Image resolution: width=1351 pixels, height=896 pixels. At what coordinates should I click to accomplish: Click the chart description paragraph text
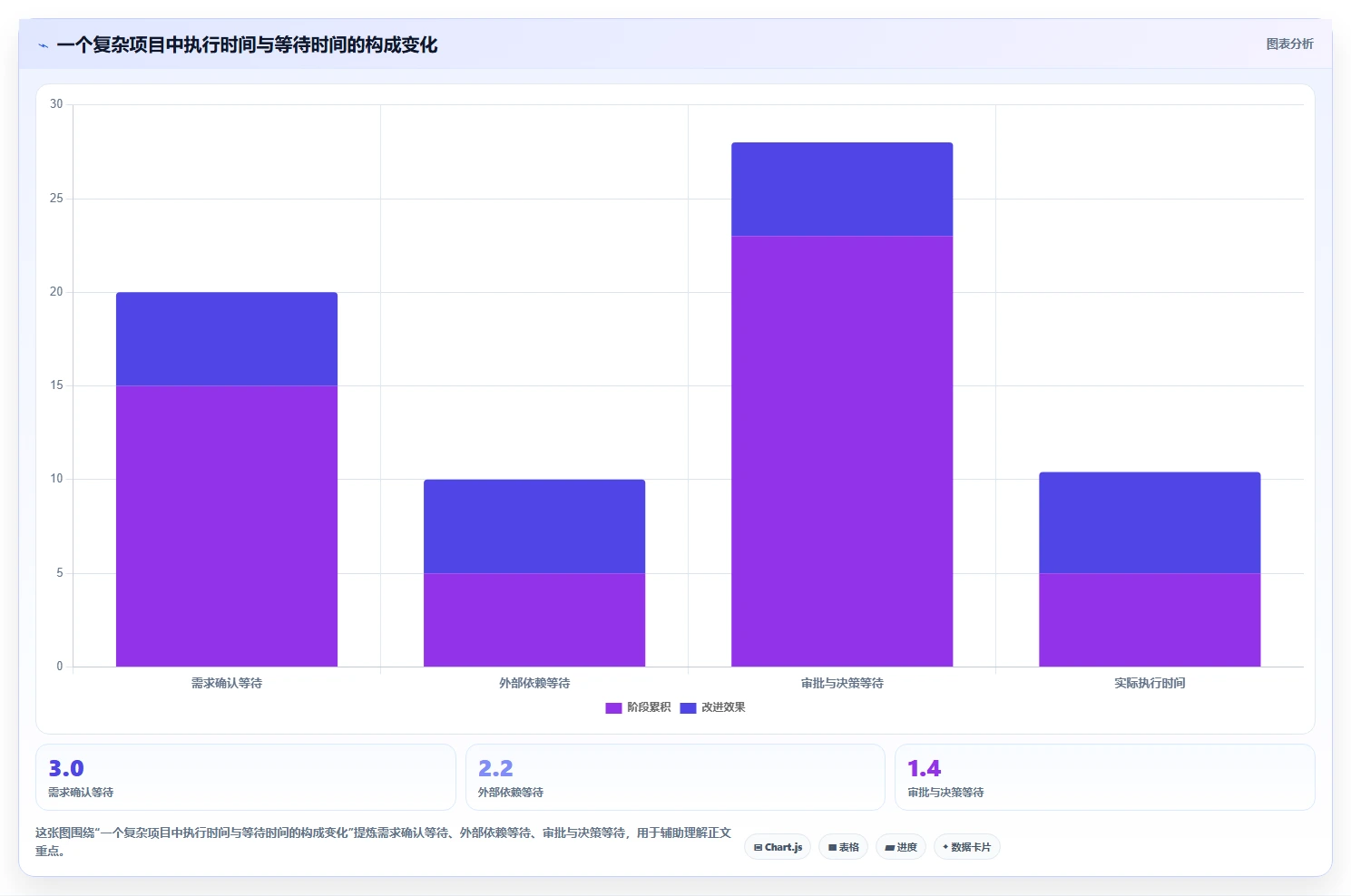click(383, 842)
